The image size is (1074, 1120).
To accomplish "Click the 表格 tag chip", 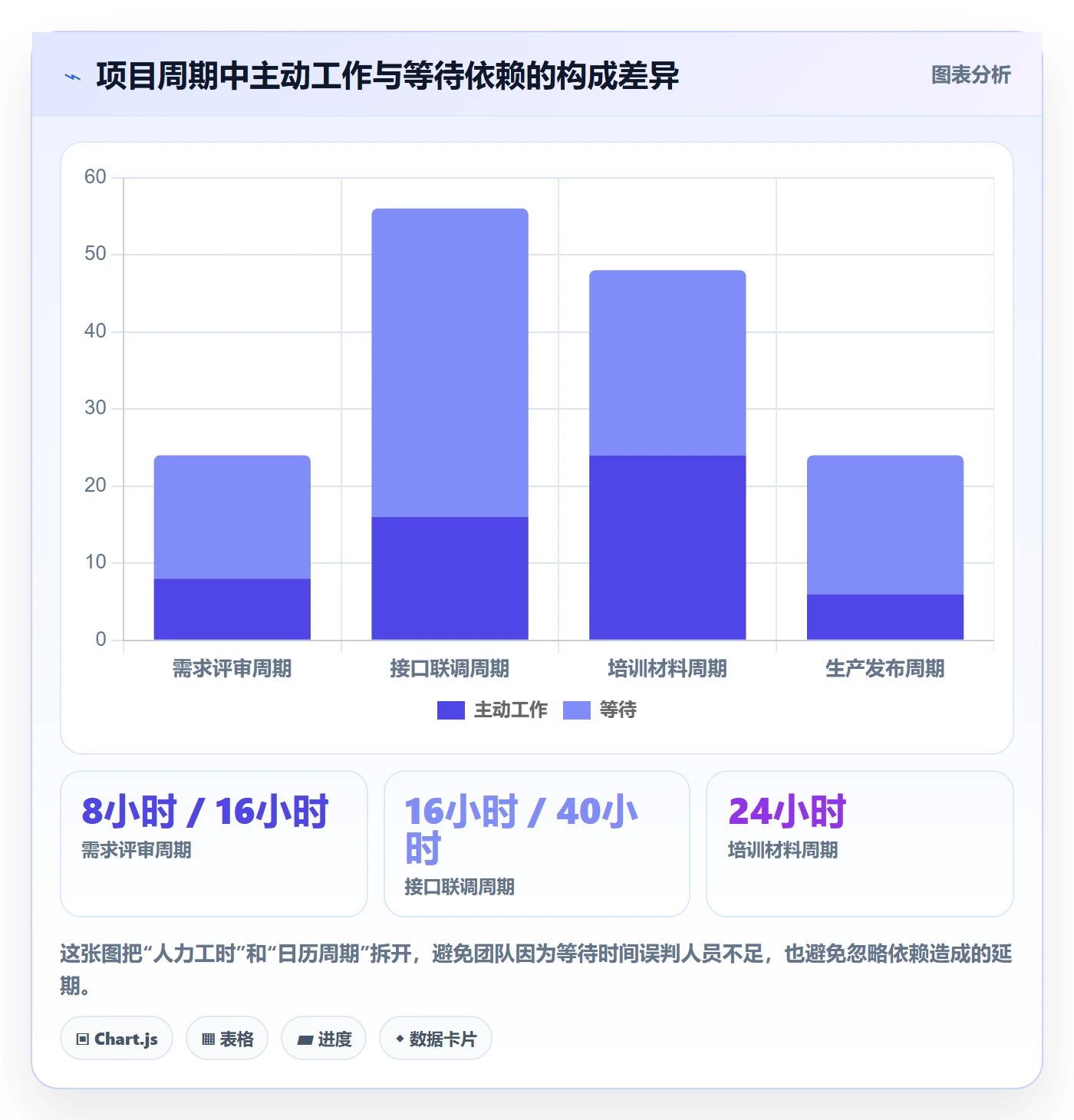I will (227, 1039).
